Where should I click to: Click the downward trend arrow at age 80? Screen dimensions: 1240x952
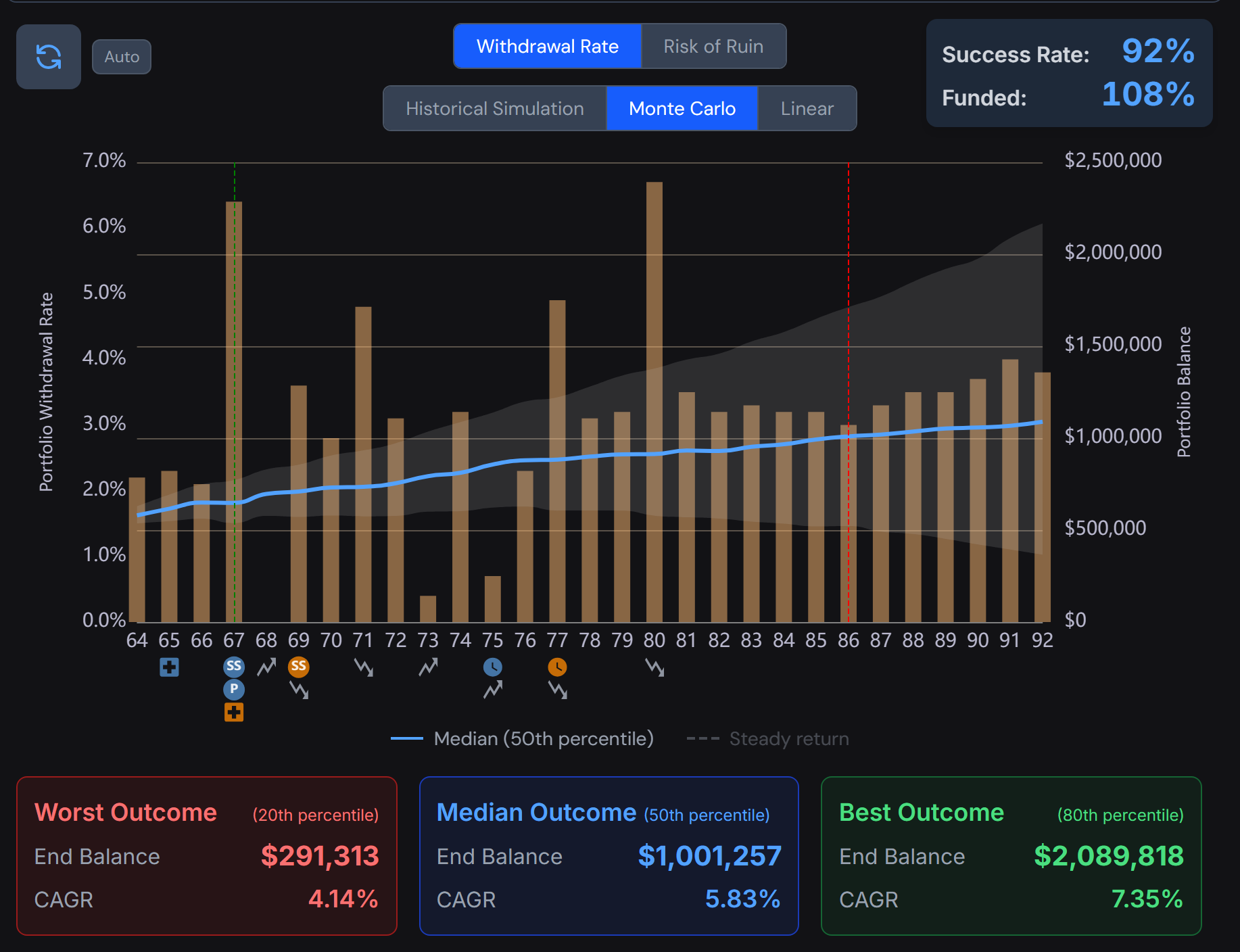[654, 668]
